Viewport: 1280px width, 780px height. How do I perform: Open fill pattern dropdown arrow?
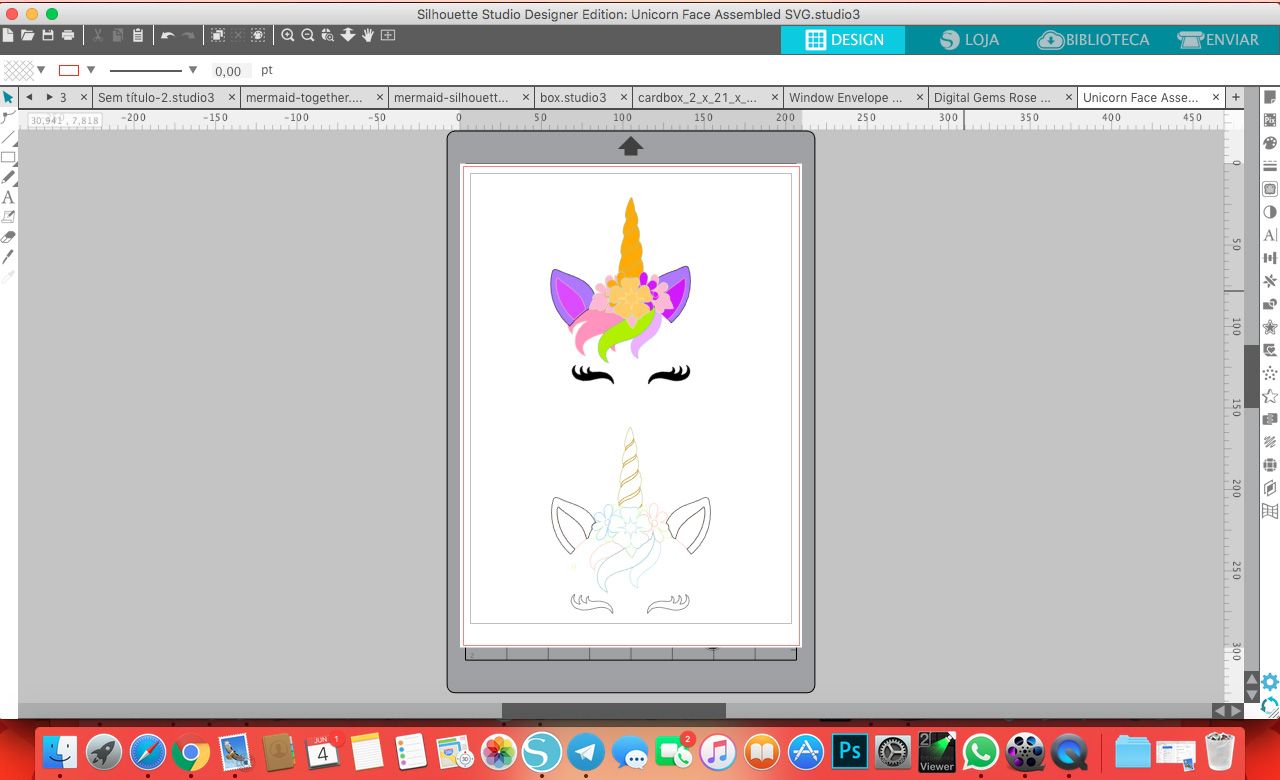(42, 70)
